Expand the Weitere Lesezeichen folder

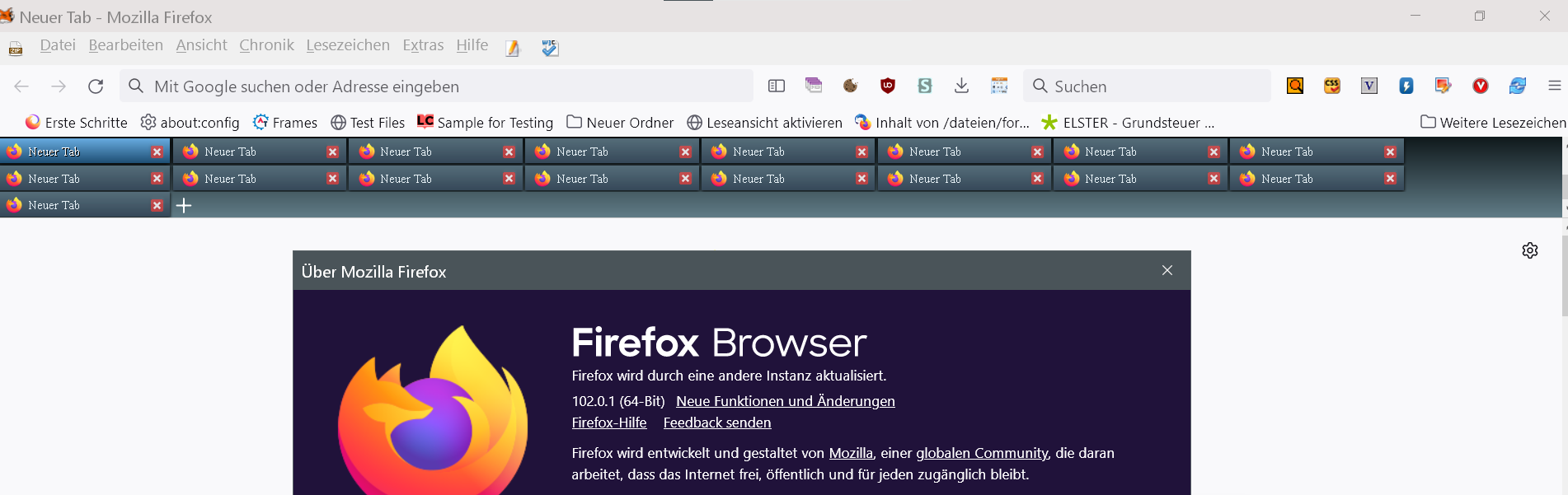[1493, 123]
